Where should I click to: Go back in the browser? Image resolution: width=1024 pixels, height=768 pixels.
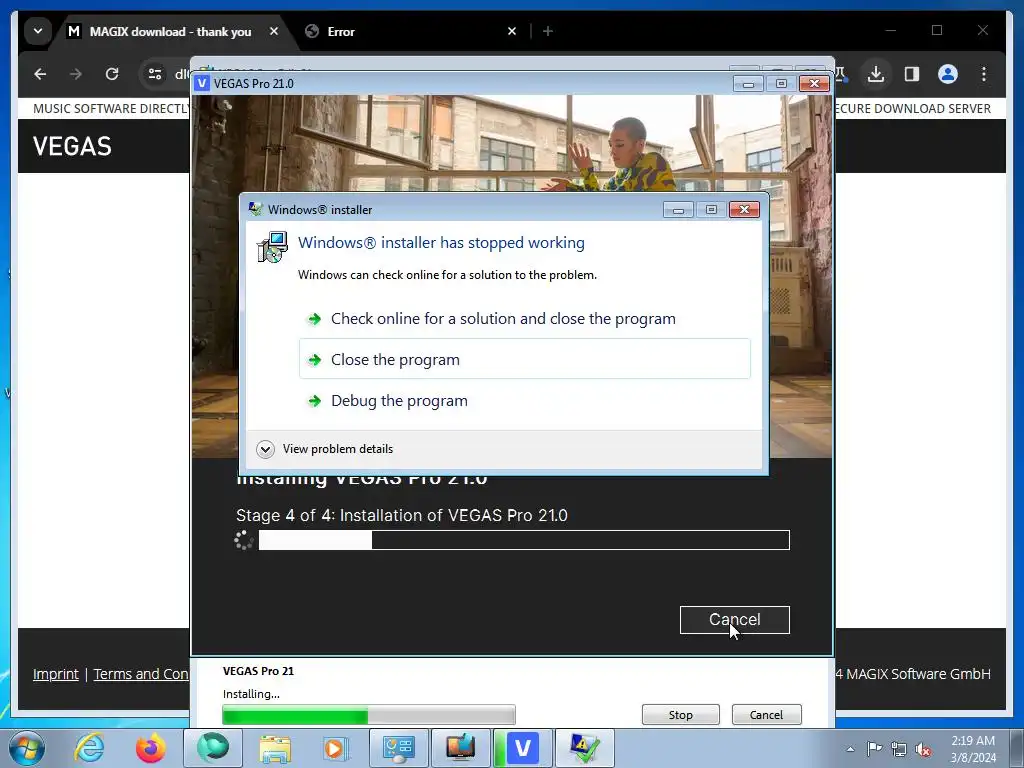pyautogui.click(x=40, y=74)
